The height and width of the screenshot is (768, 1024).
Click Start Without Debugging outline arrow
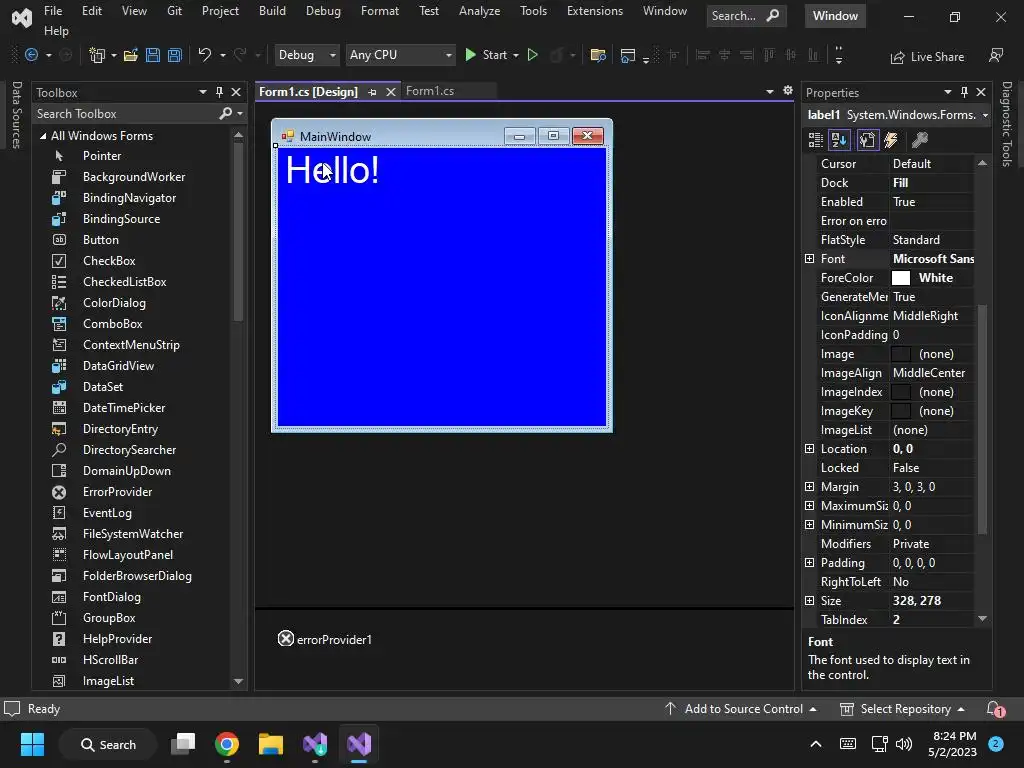tap(533, 56)
